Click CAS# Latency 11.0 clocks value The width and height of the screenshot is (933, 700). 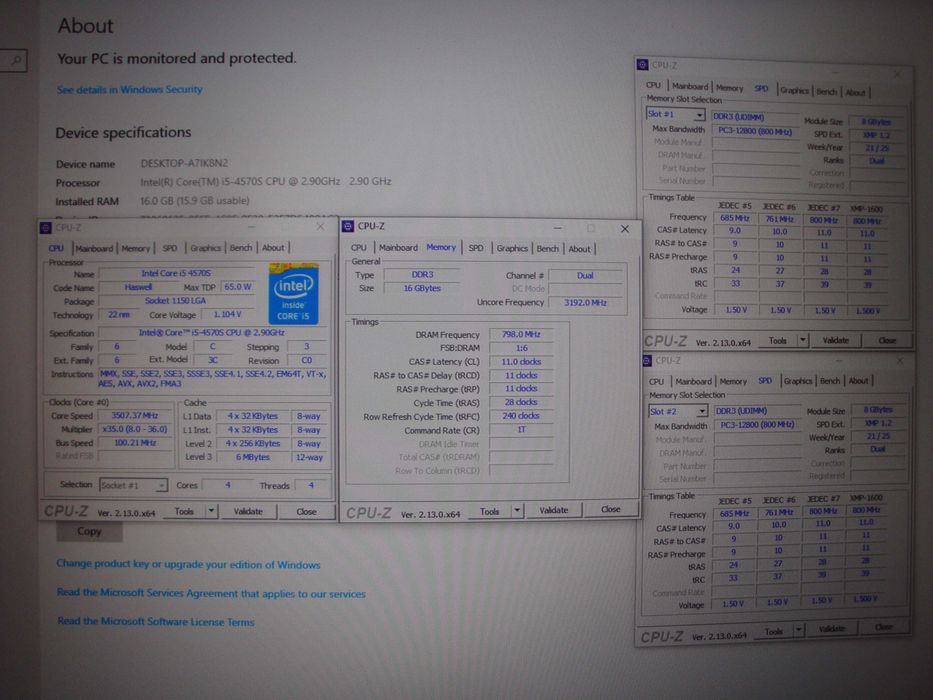(521, 361)
